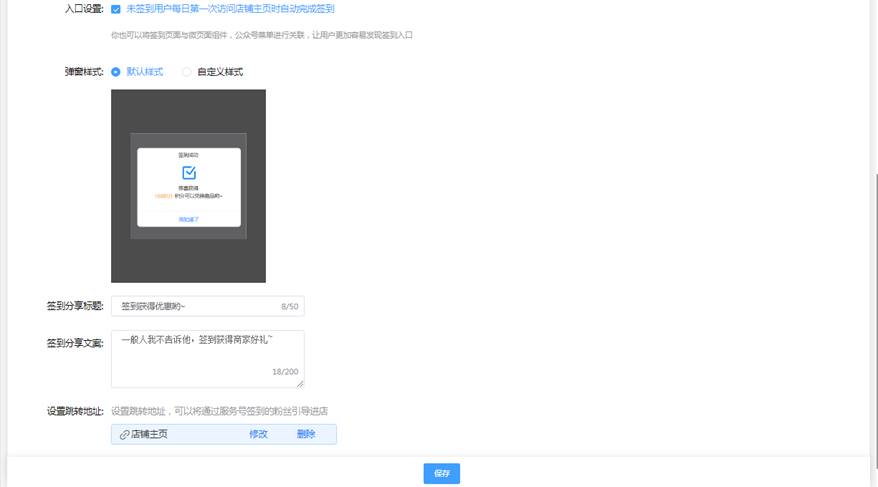878x487 pixels.
Task: Click the 设置跳转地址 hint text
Action: coord(220,411)
